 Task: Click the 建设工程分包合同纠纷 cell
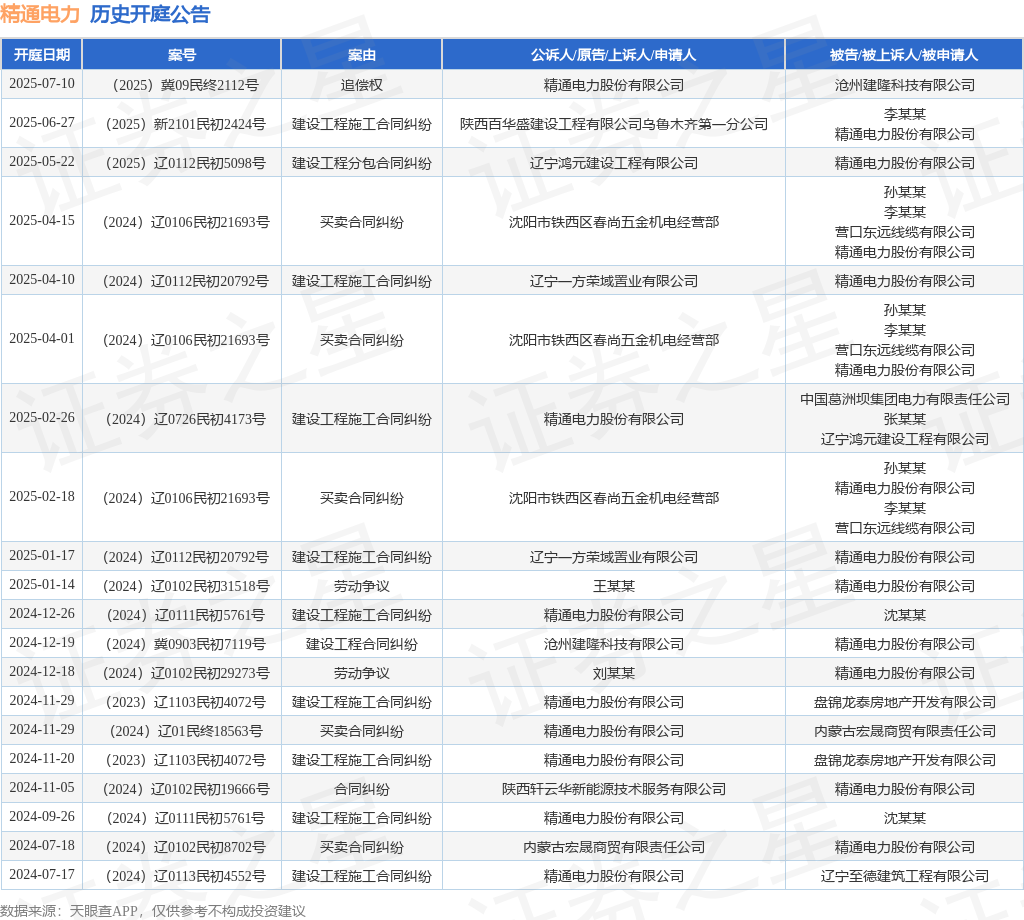coord(362,163)
